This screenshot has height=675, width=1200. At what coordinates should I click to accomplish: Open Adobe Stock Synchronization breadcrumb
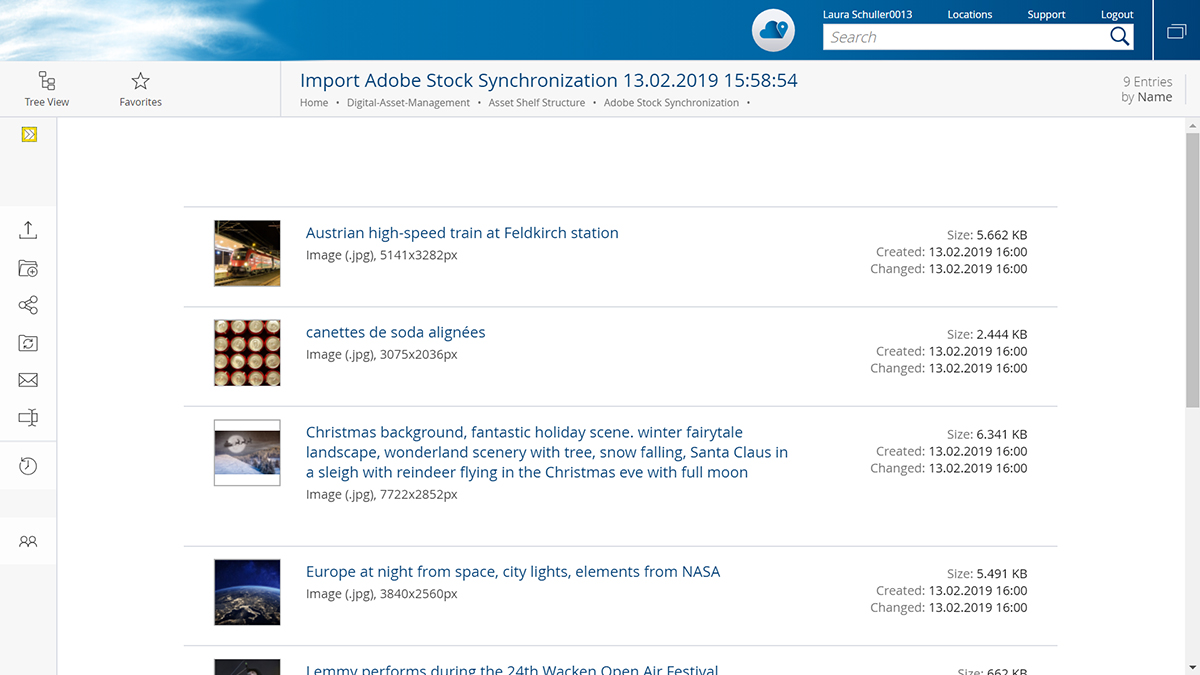(x=671, y=103)
